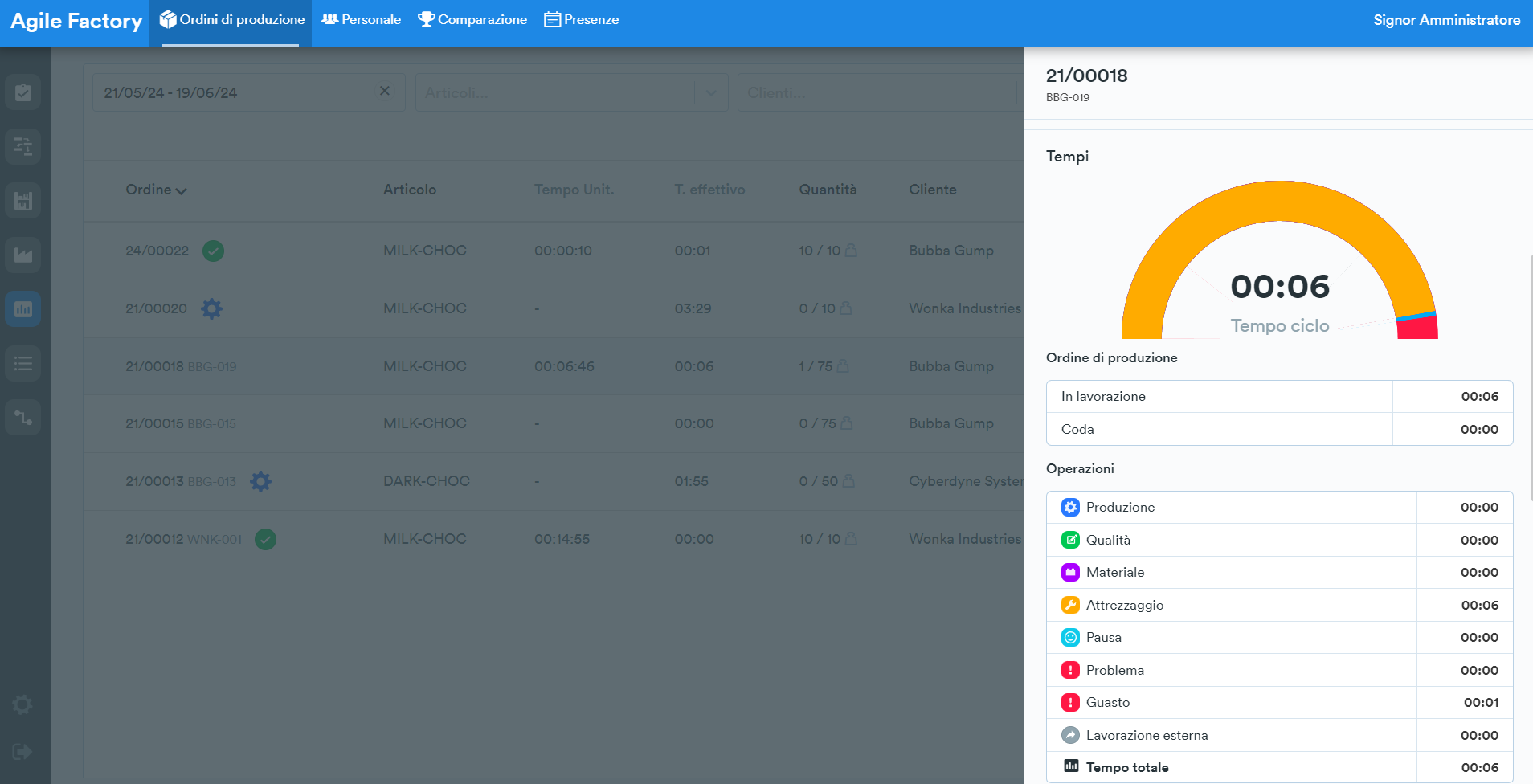Viewport: 1533px width, 784px height.
Task: Open settings gear in the sidebar
Action: [x=22, y=704]
